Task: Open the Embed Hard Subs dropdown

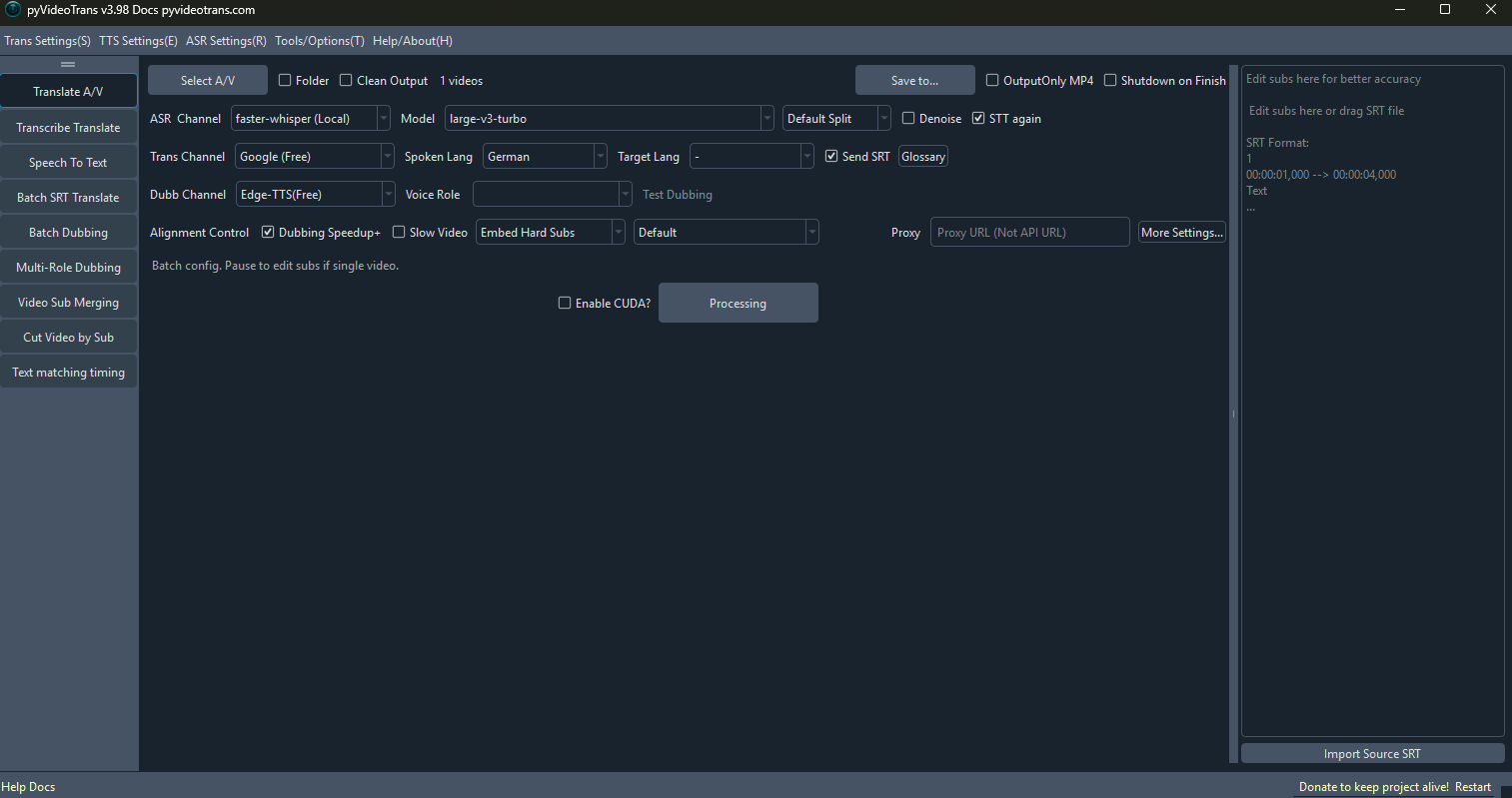Action: [x=550, y=233]
